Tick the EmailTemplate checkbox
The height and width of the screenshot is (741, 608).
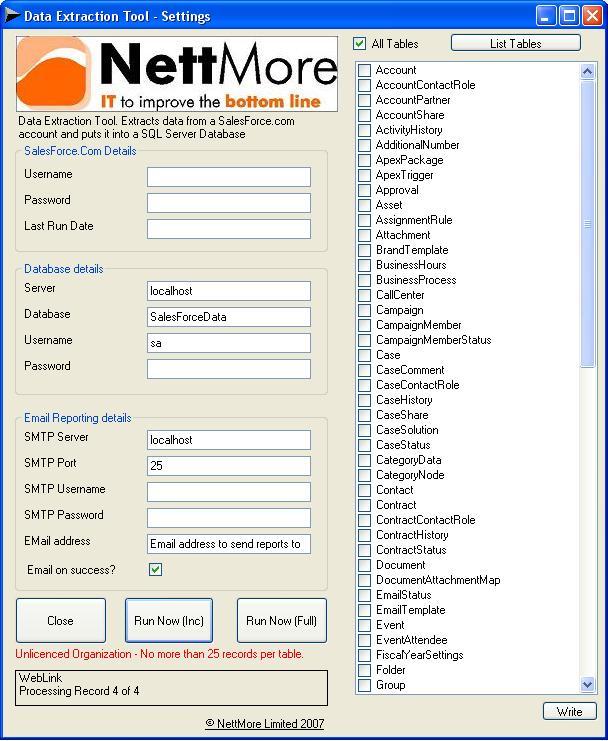click(364, 610)
